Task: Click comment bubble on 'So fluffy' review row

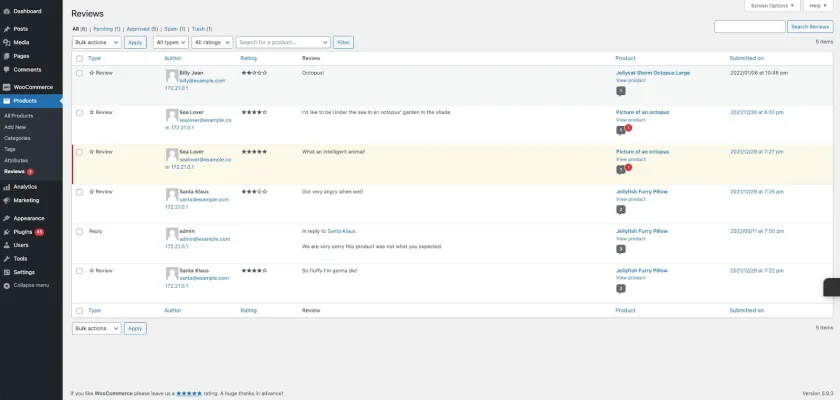Action: pyautogui.click(x=621, y=289)
